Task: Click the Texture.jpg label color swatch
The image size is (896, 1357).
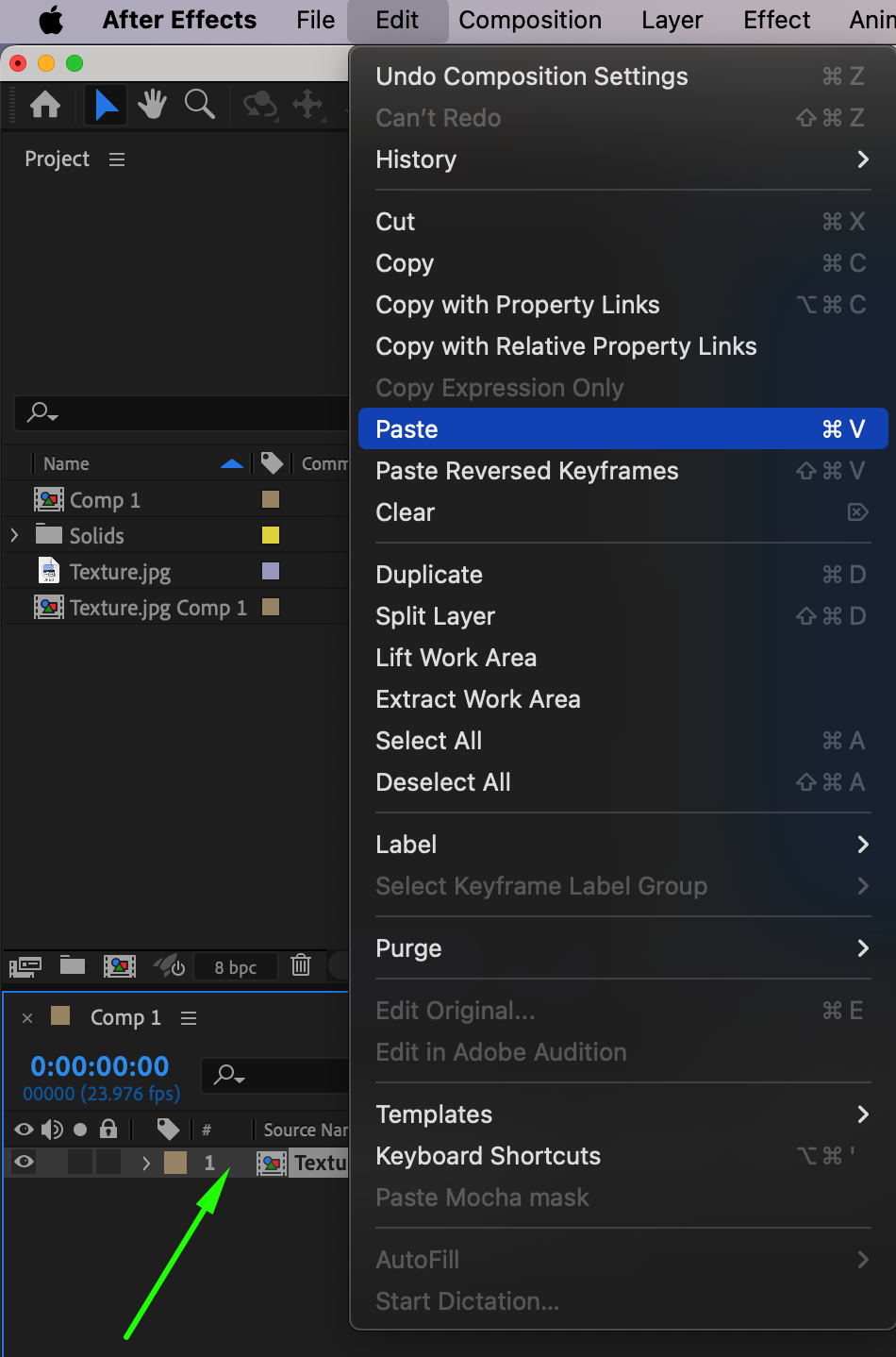Action: point(271,571)
